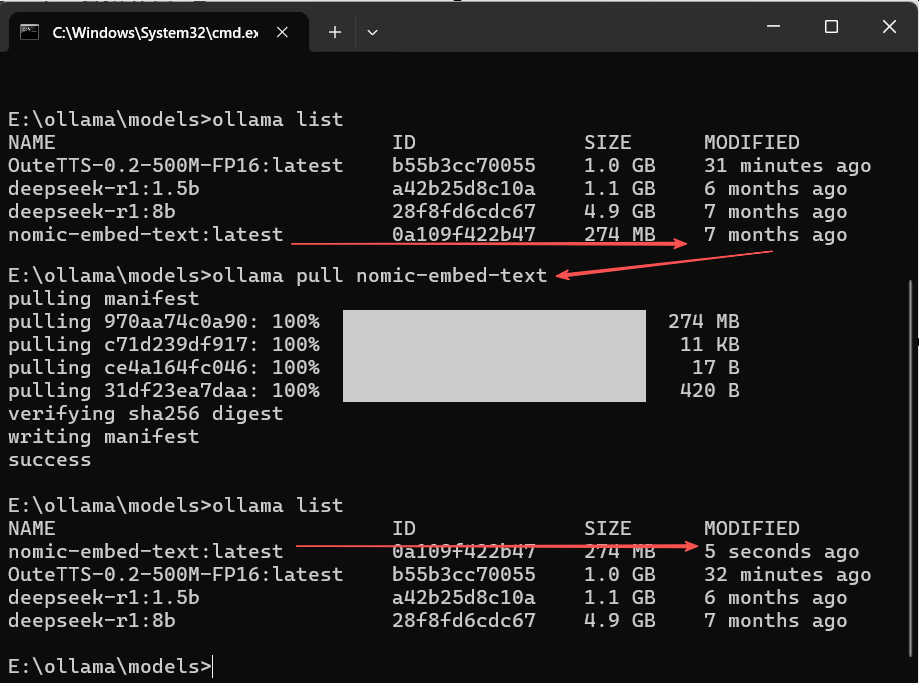Click 'nomic-embed-text:latest' in the second list

(x=145, y=552)
